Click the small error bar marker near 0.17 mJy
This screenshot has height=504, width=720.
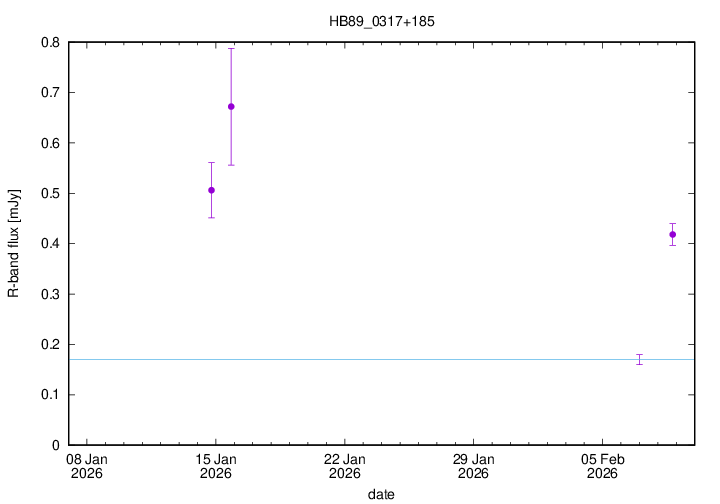click(x=639, y=359)
